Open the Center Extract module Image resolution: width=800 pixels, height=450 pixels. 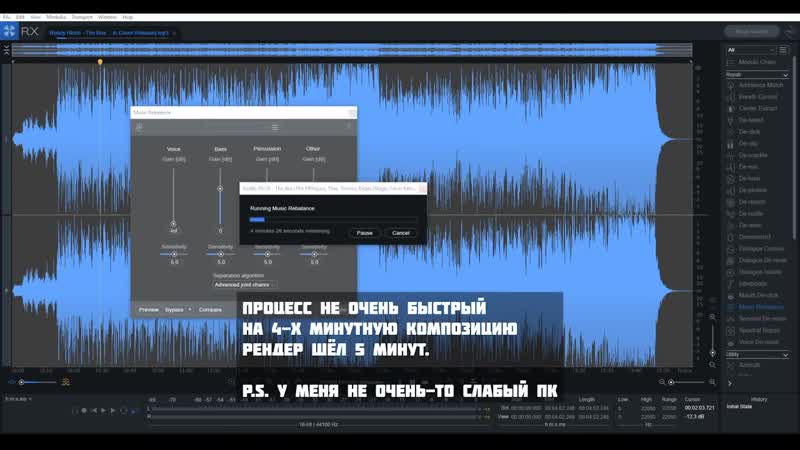pos(759,108)
